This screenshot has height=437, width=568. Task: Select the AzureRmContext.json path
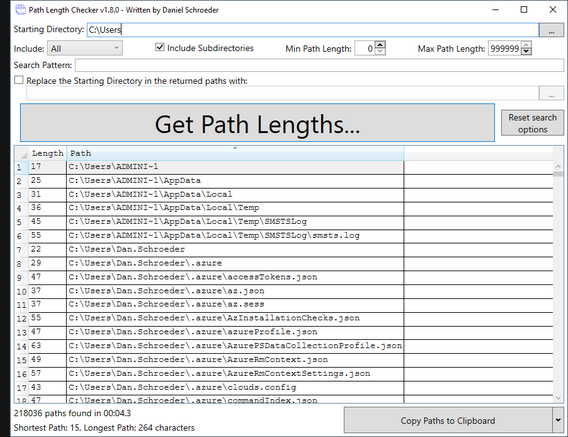point(235,360)
